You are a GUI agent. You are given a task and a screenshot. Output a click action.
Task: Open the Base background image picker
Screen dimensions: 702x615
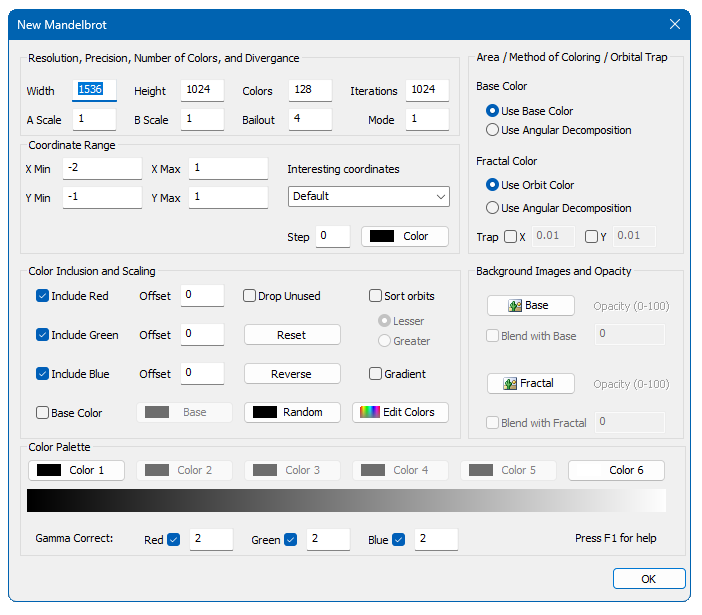(531, 305)
